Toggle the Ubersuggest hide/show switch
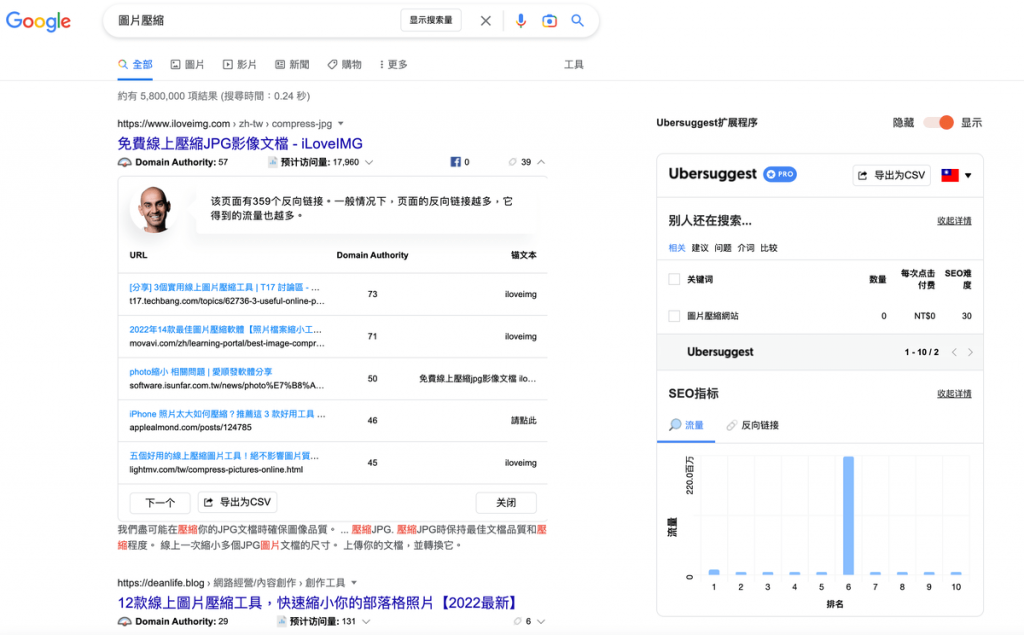The image size is (1024, 635). 938,122
